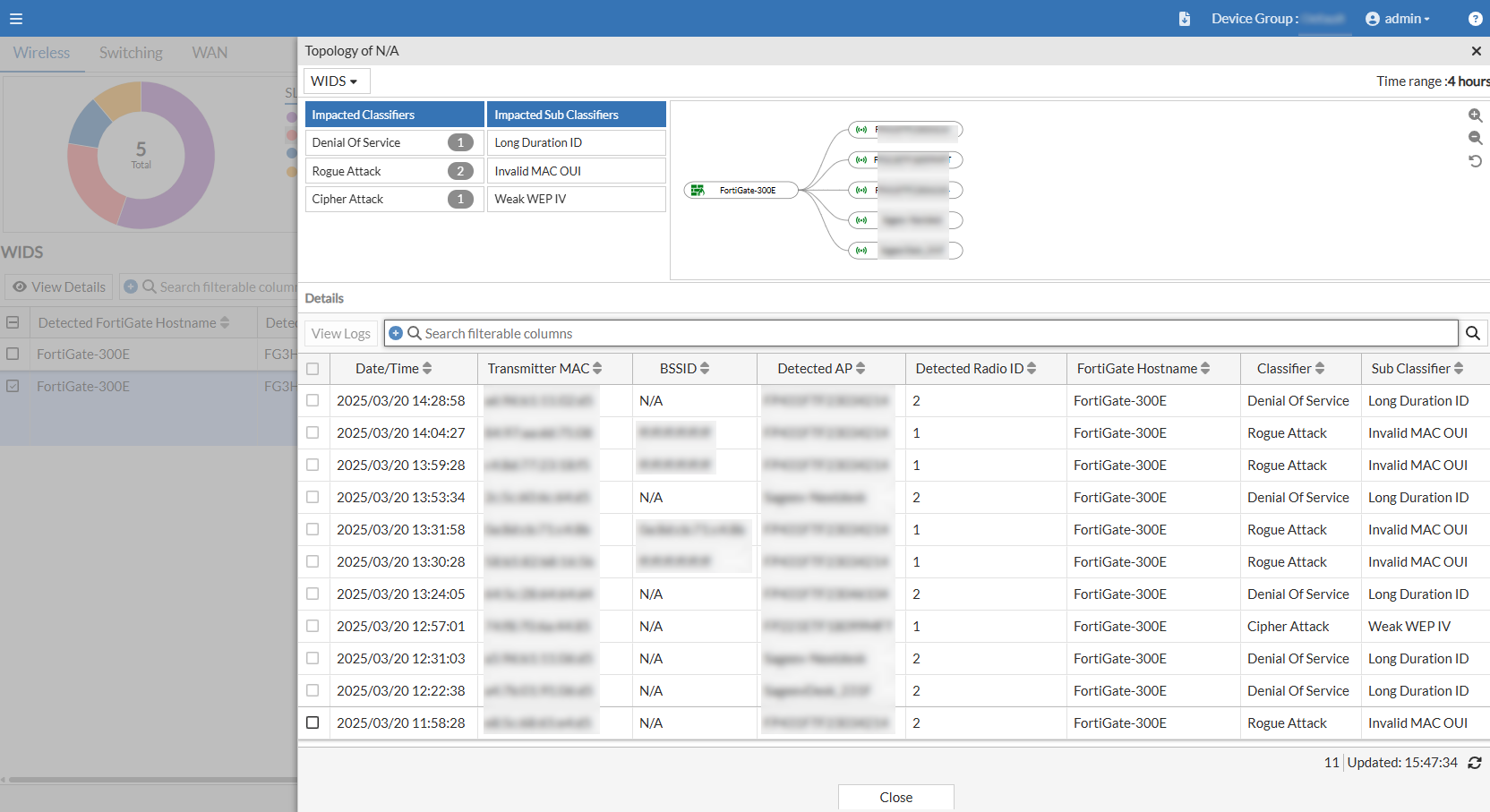Viewport: 1490px width, 812px height.
Task: Zoom out of the topology diagram
Action: coord(1475,138)
